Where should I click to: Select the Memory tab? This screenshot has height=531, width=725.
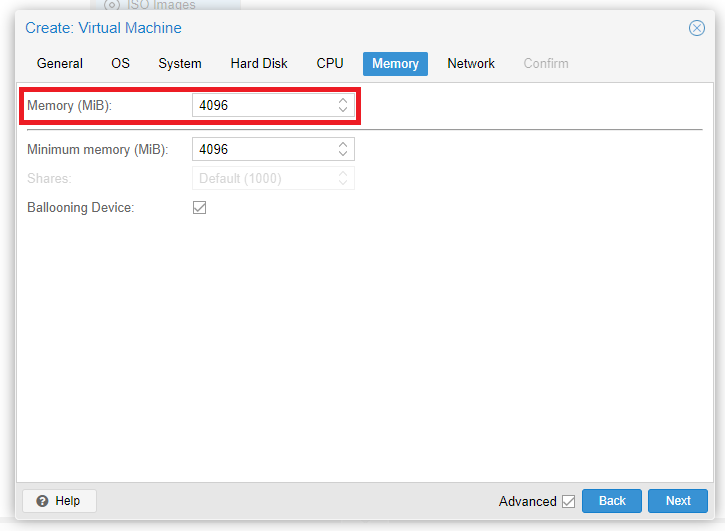(x=395, y=63)
